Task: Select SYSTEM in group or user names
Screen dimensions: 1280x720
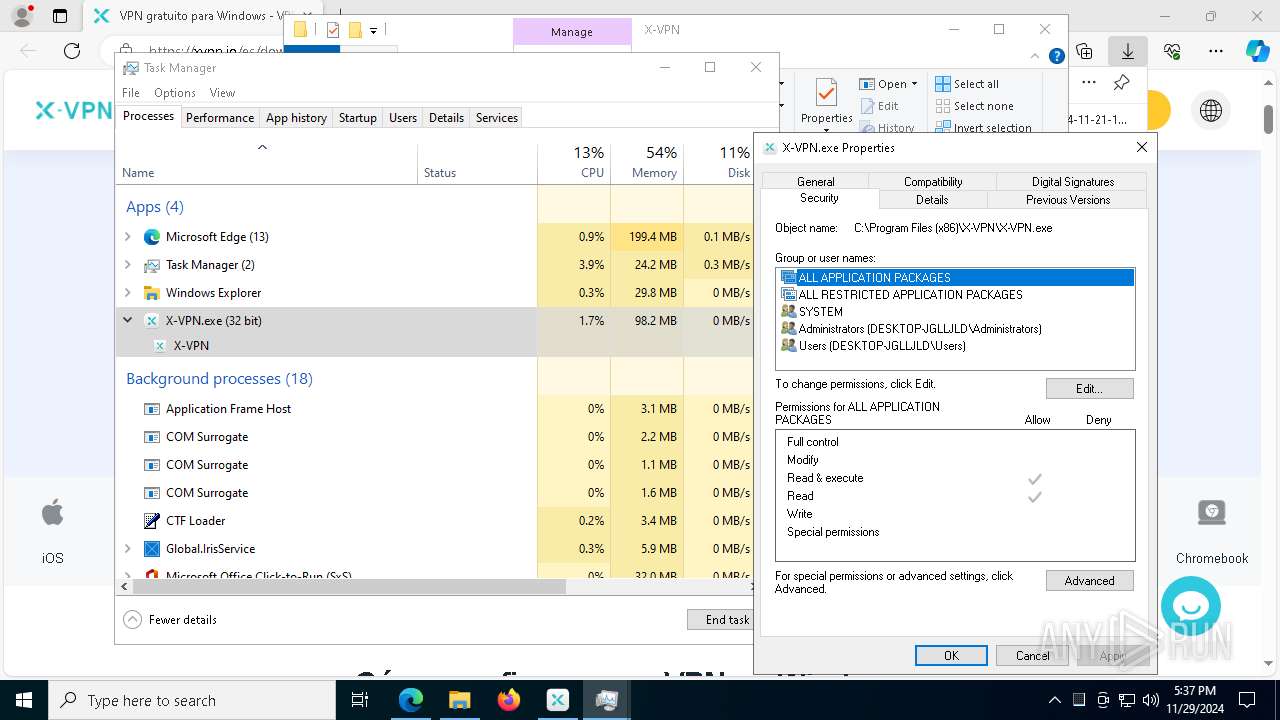Action: pyautogui.click(x=820, y=312)
